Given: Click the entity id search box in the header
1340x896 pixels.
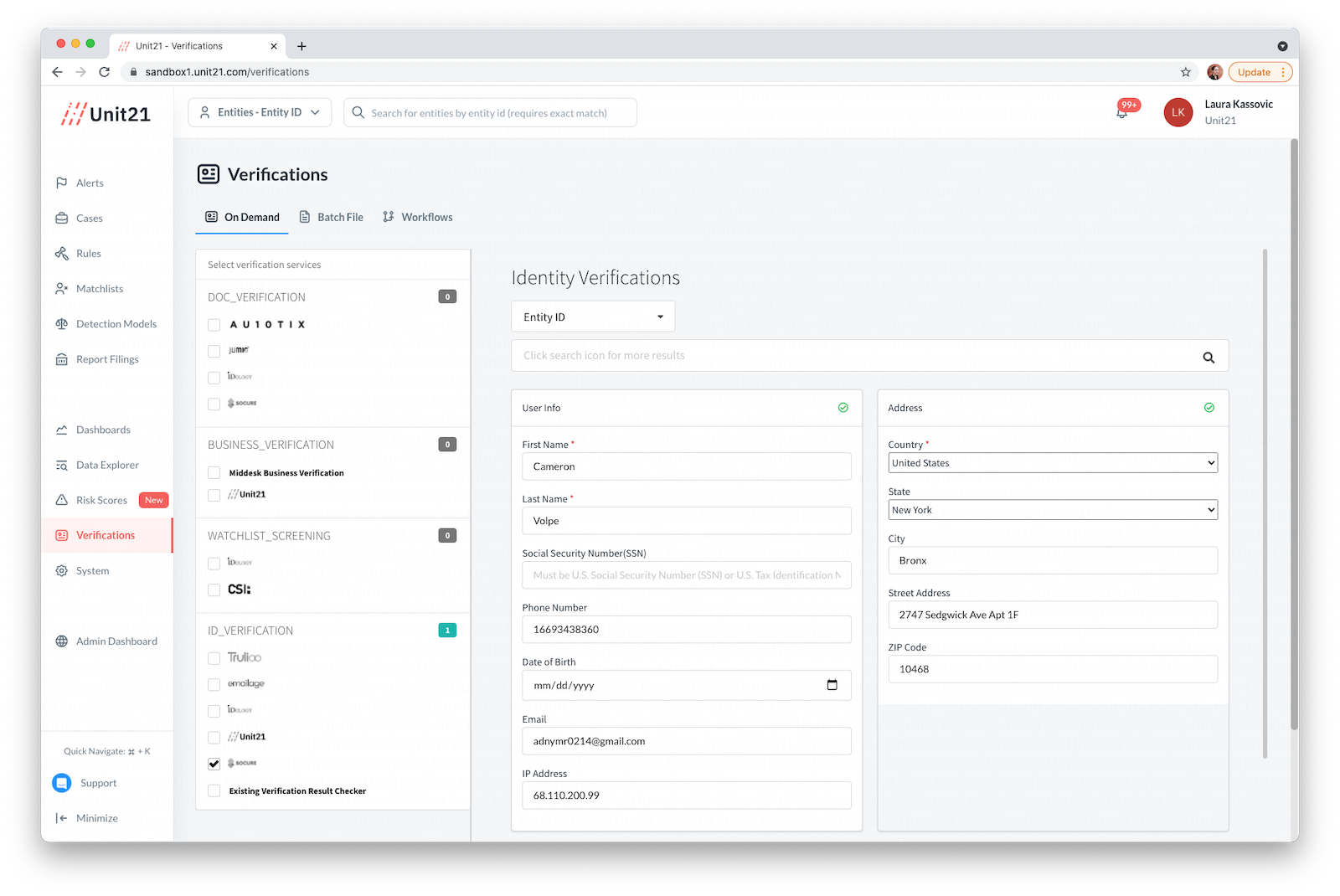Looking at the screenshot, I should tap(490, 112).
